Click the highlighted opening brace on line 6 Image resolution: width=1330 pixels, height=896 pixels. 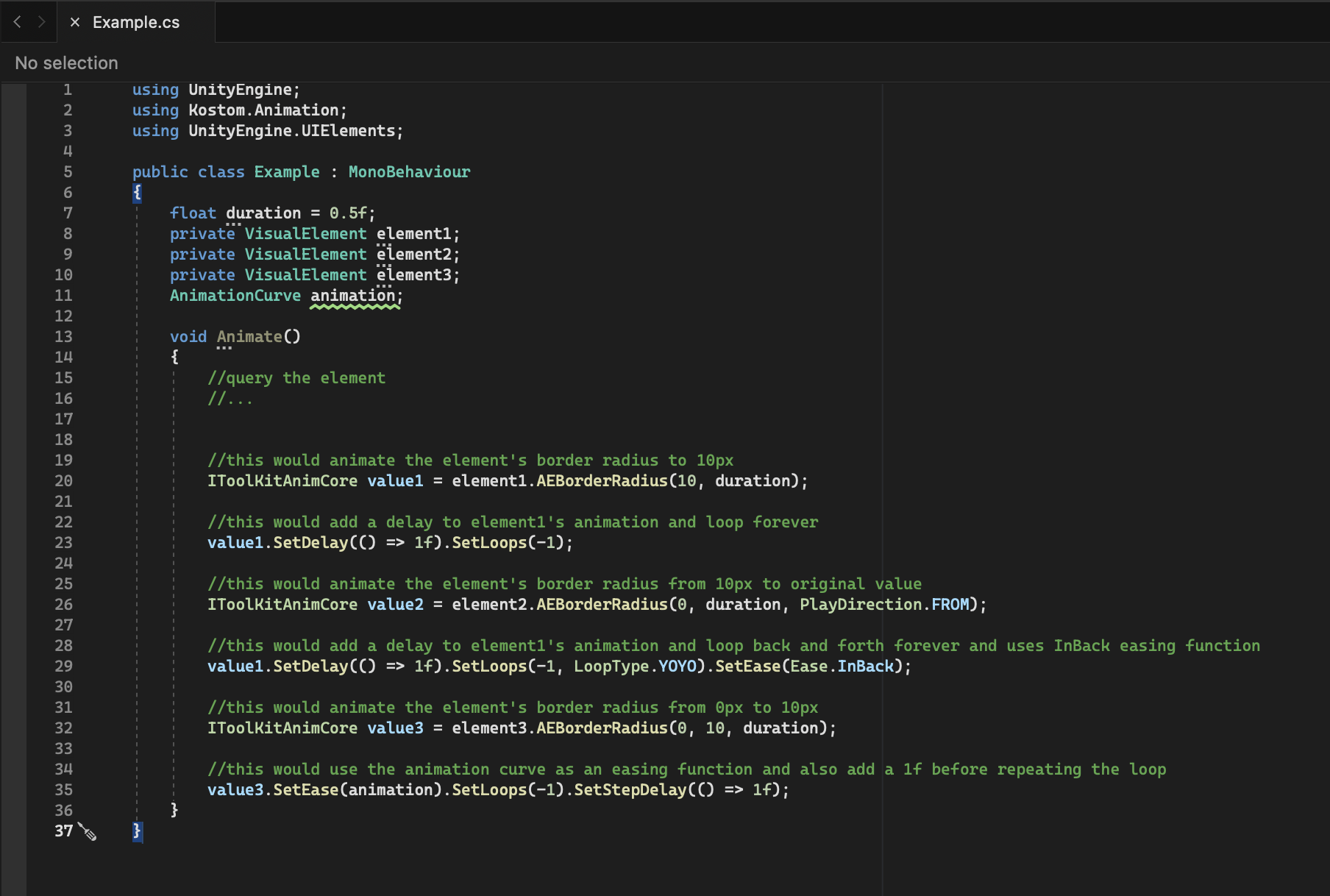click(137, 193)
